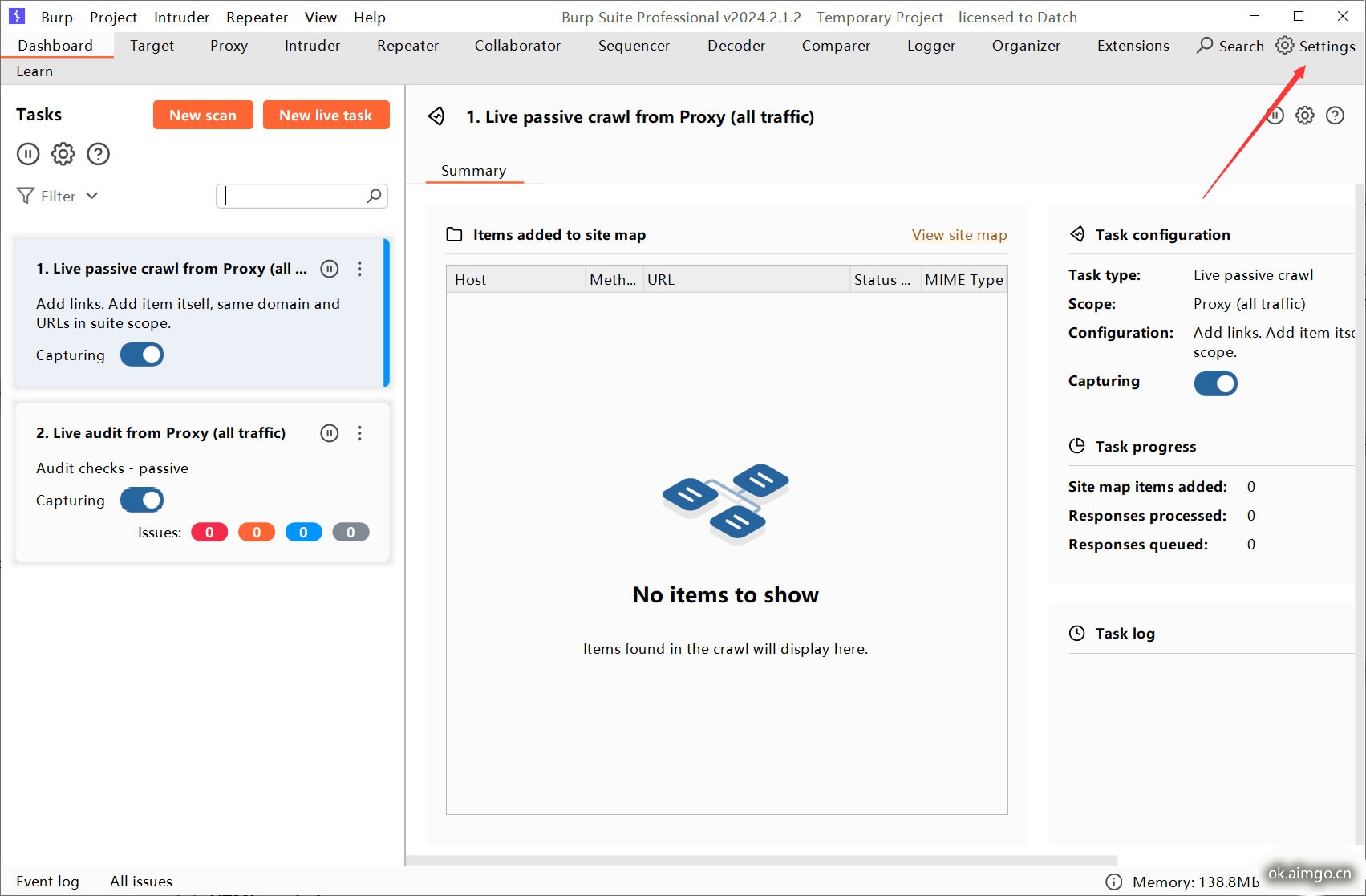Open the Learn tab
The width and height of the screenshot is (1366, 896).
pos(34,71)
